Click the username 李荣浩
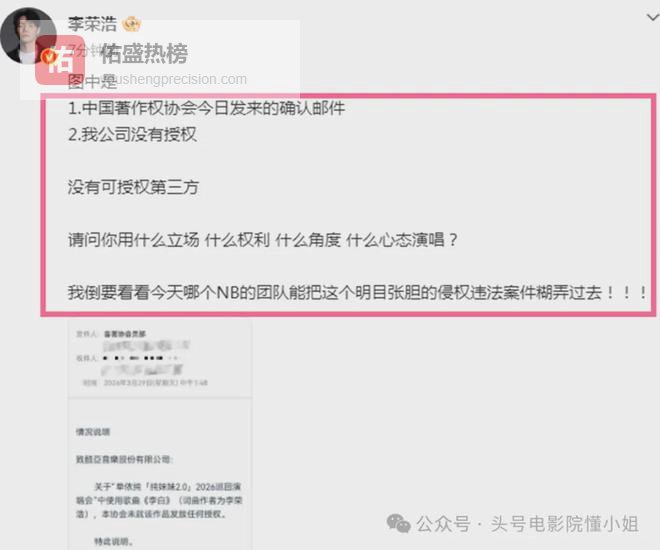The image size is (660, 550). tap(92, 24)
